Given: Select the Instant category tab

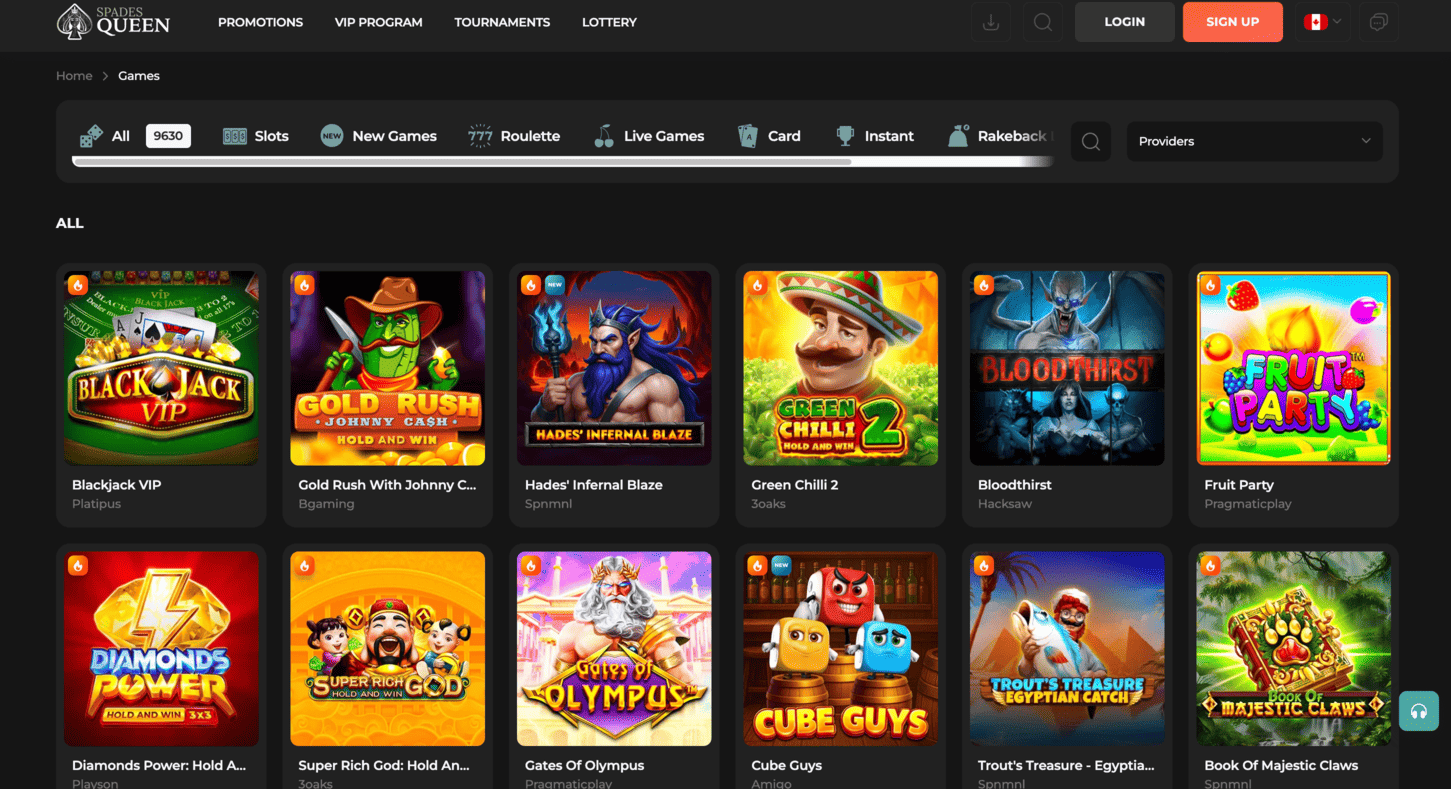Looking at the screenshot, I should tap(874, 136).
